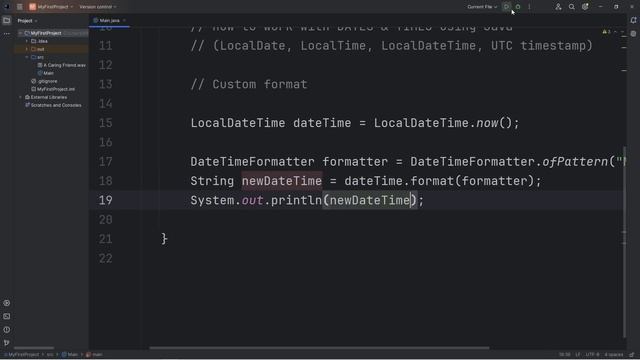The image size is (640, 360).
Task: Click line number 19 in the gutter
Action: pyautogui.click(x=105, y=200)
